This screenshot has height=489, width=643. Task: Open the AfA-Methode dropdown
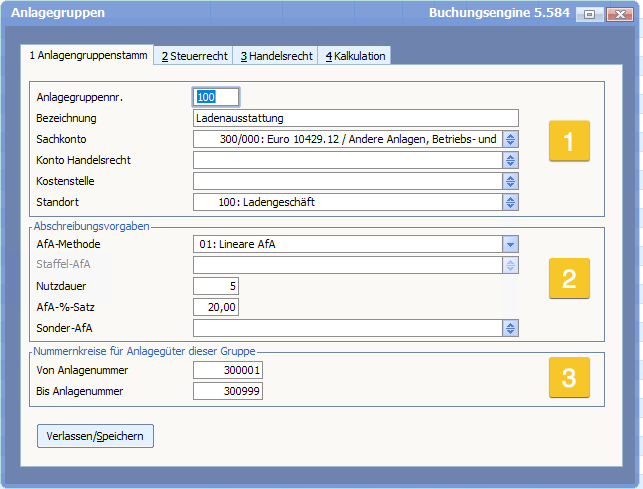pos(510,244)
